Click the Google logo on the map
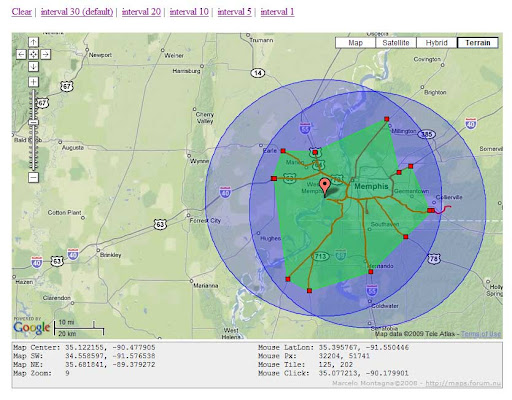This screenshot has height=400, width=512. click(x=32, y=328)
